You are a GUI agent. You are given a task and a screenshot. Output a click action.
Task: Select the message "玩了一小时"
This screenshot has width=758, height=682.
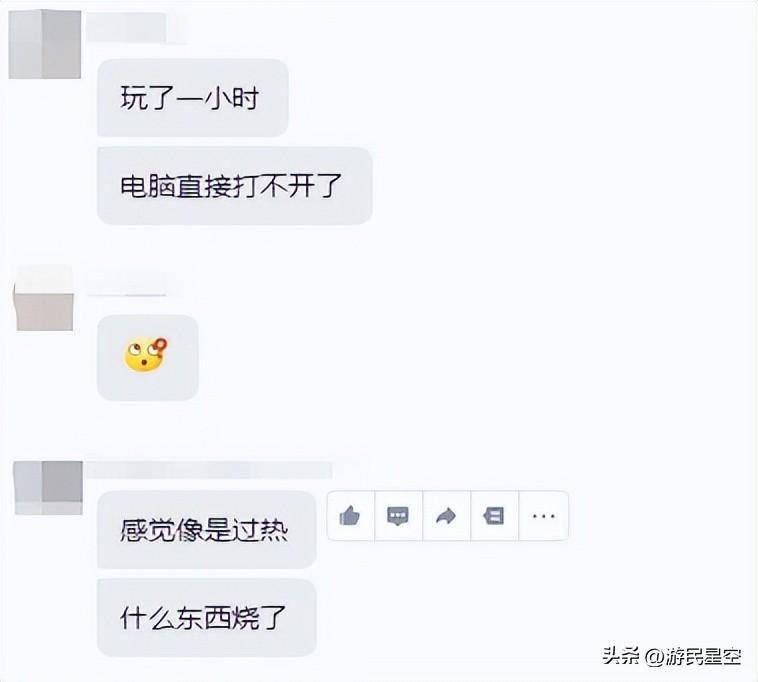(x=190, y=98)
